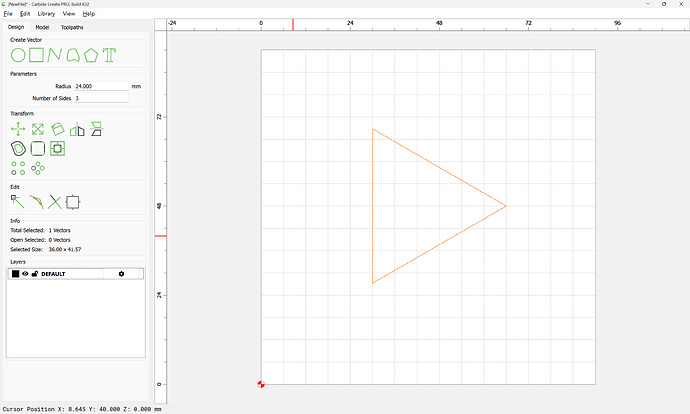Open the Linear array tool

click(18, 168)
